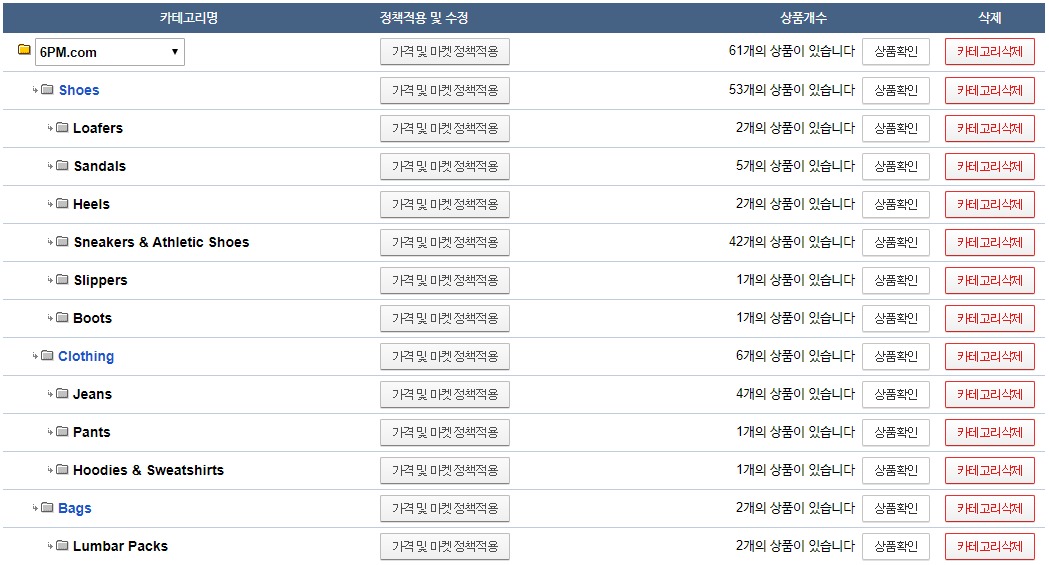Open the Bags category link
Viewport: 1049px width, 565px height.
coord(75,508)
